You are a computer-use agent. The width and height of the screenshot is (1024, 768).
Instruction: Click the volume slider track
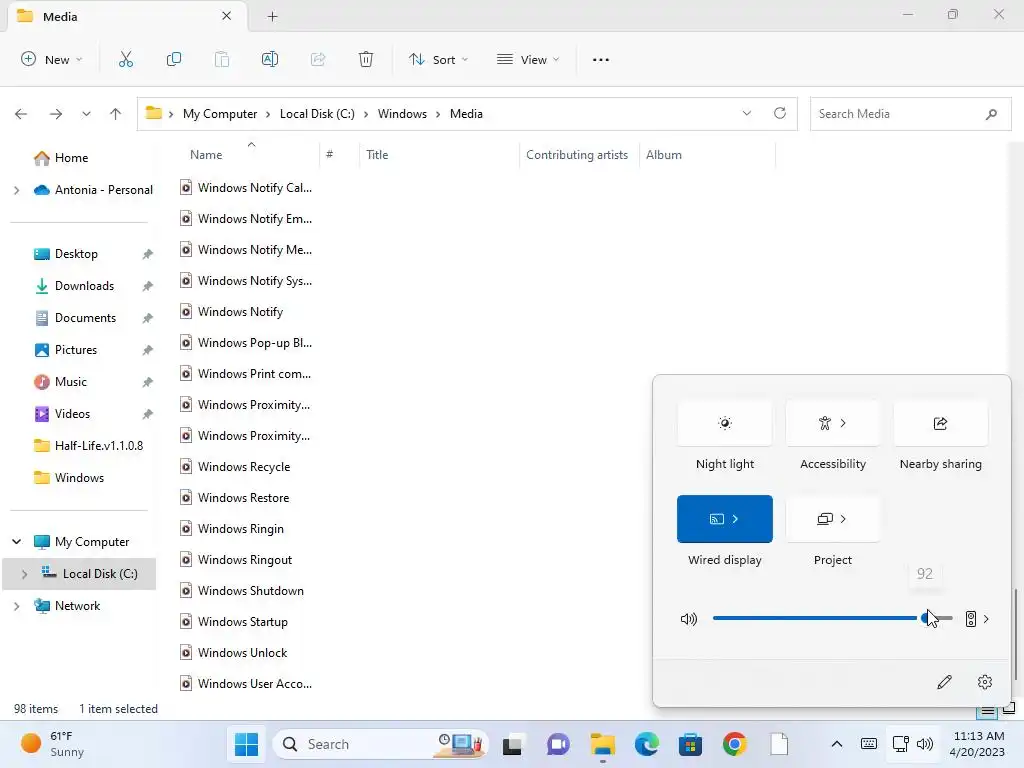[832, 618]
